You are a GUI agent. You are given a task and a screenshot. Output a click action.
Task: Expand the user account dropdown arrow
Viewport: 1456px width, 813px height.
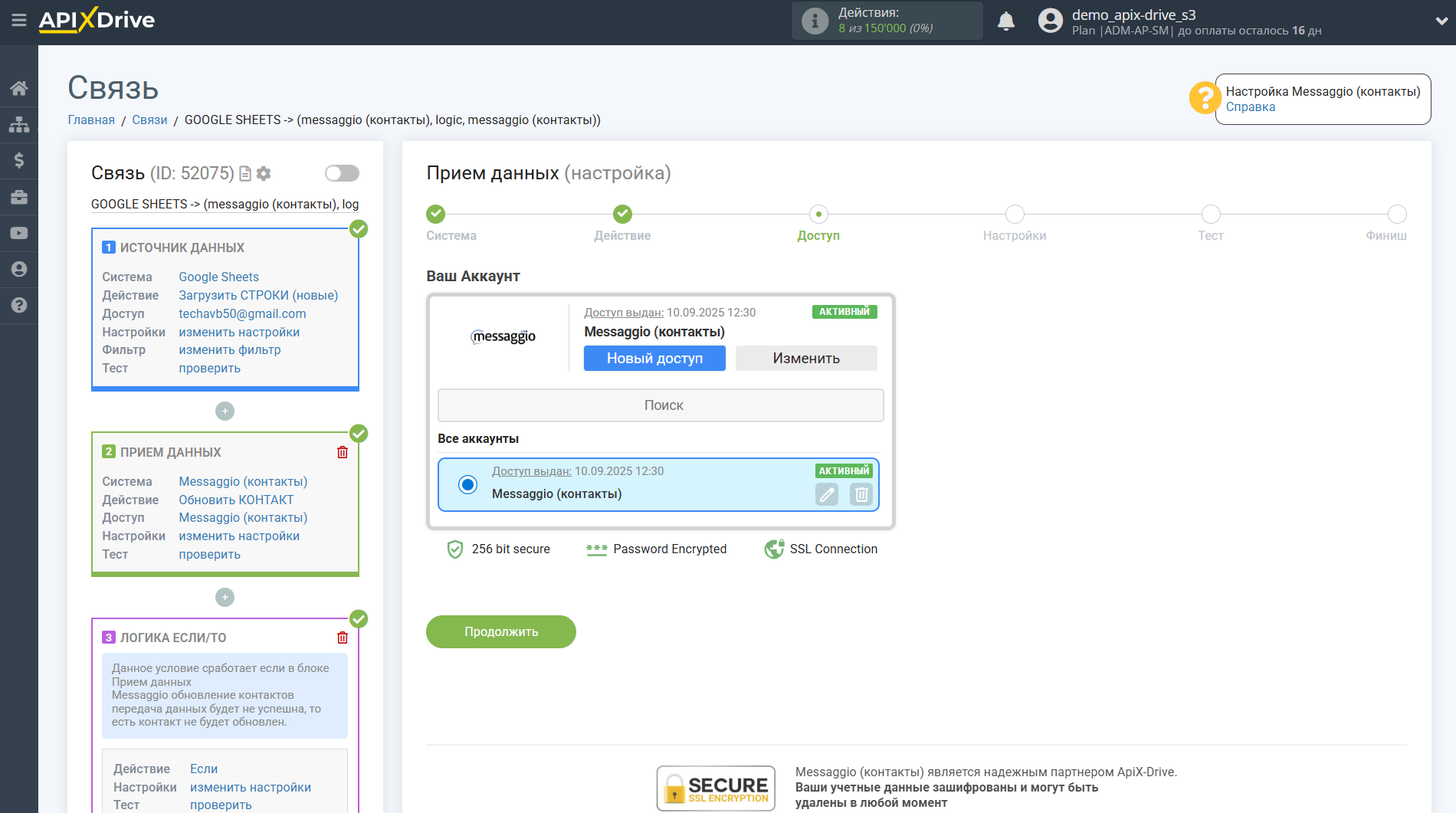click(1441, 21)
